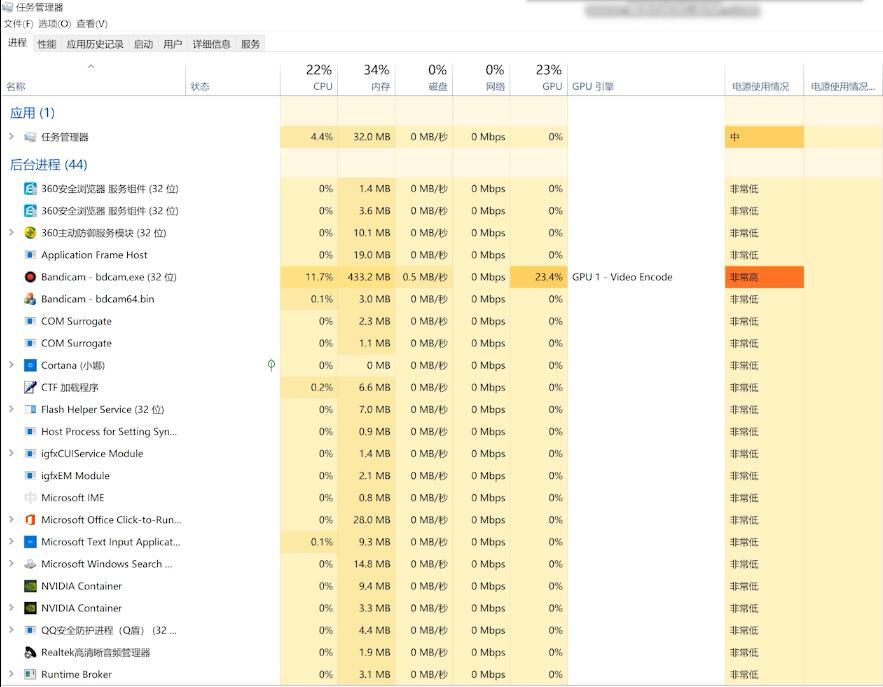Click the Cortana green leaf suspended status icon
The width and height of the screenshot is (883, 687).
pos(271,365)
